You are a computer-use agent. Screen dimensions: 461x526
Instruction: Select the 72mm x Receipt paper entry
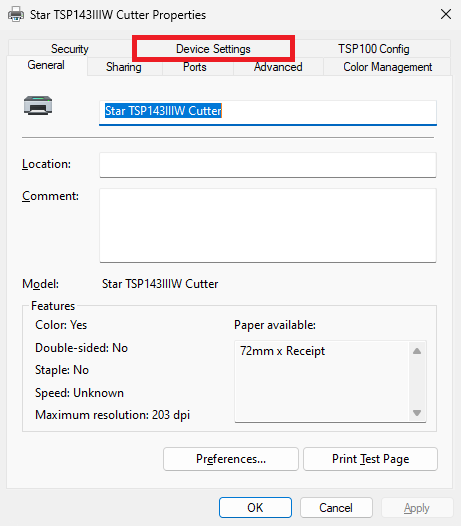(283, 351)
